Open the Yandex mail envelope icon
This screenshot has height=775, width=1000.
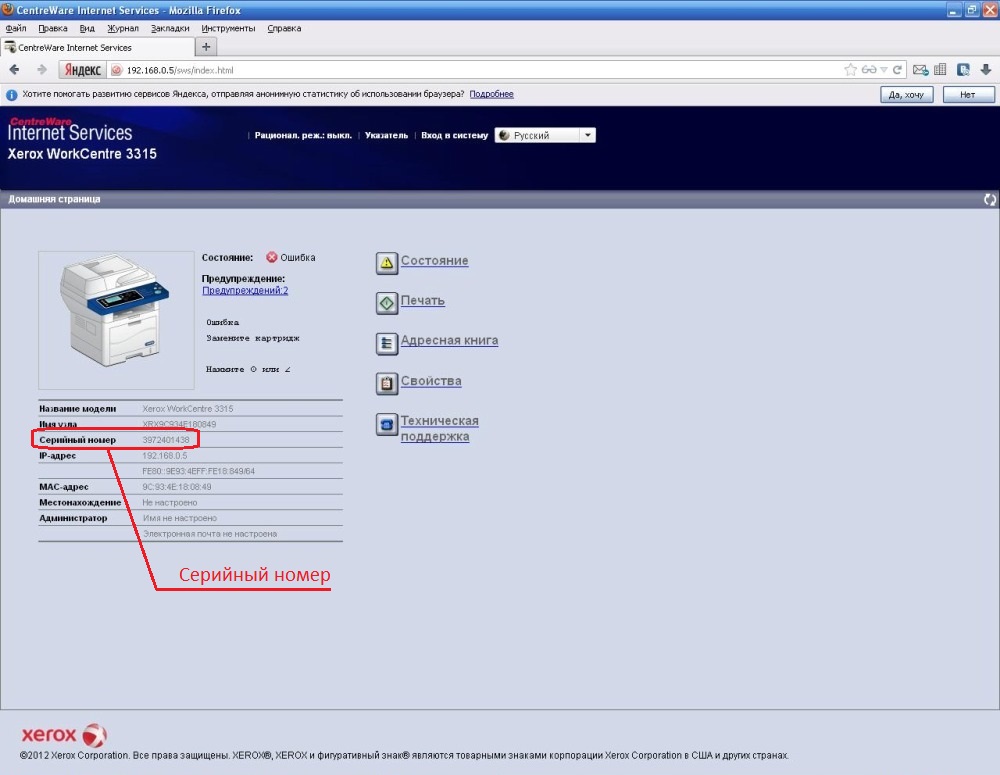click(x=920, y=70)
